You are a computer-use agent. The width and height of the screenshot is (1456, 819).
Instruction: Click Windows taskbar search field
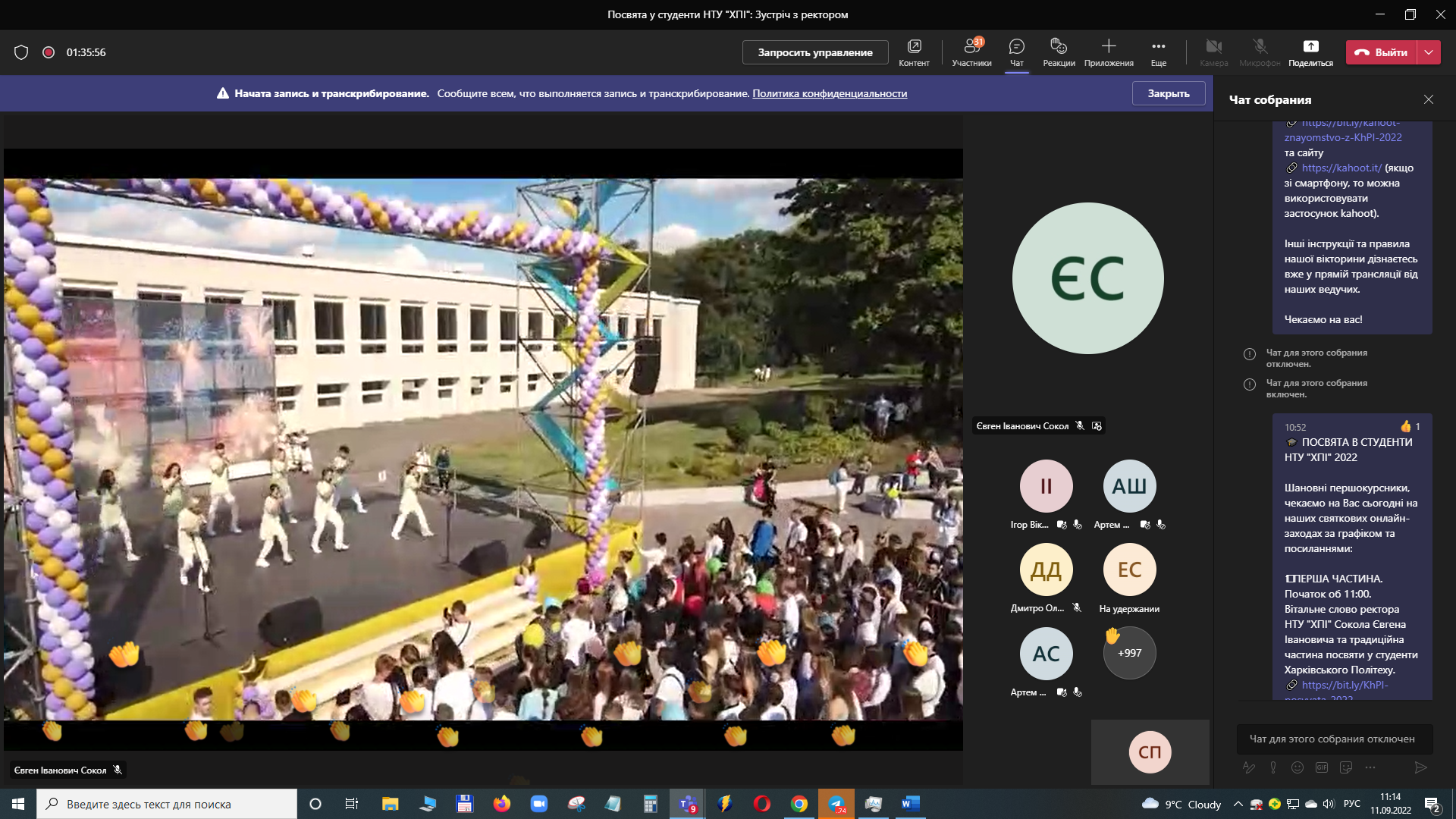pos(167,804)
